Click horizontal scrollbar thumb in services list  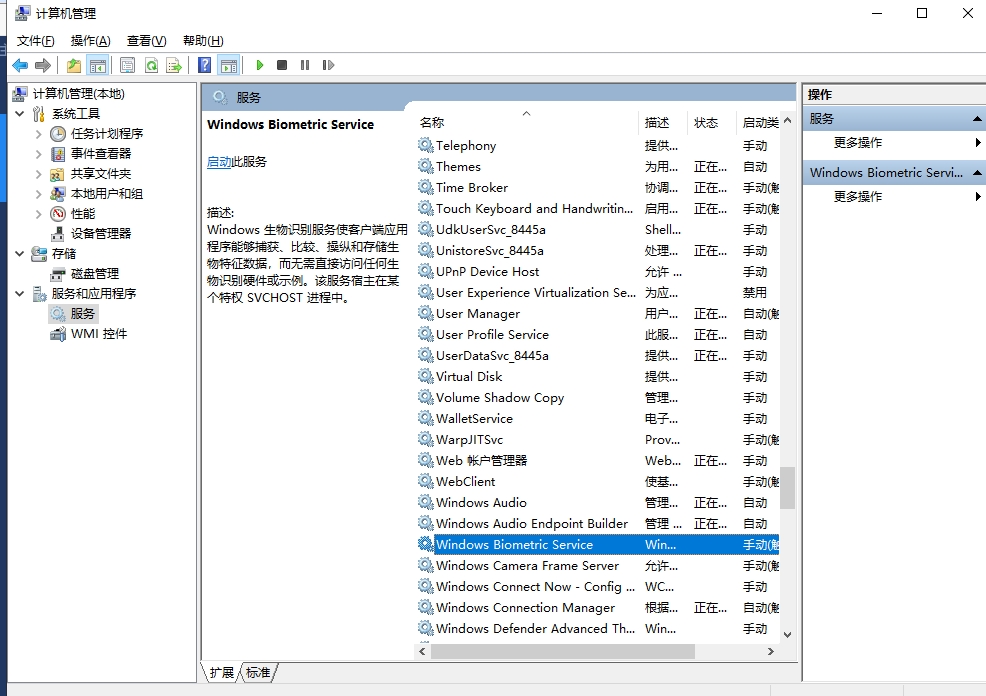pyautogui.click(x=563, y=652)
